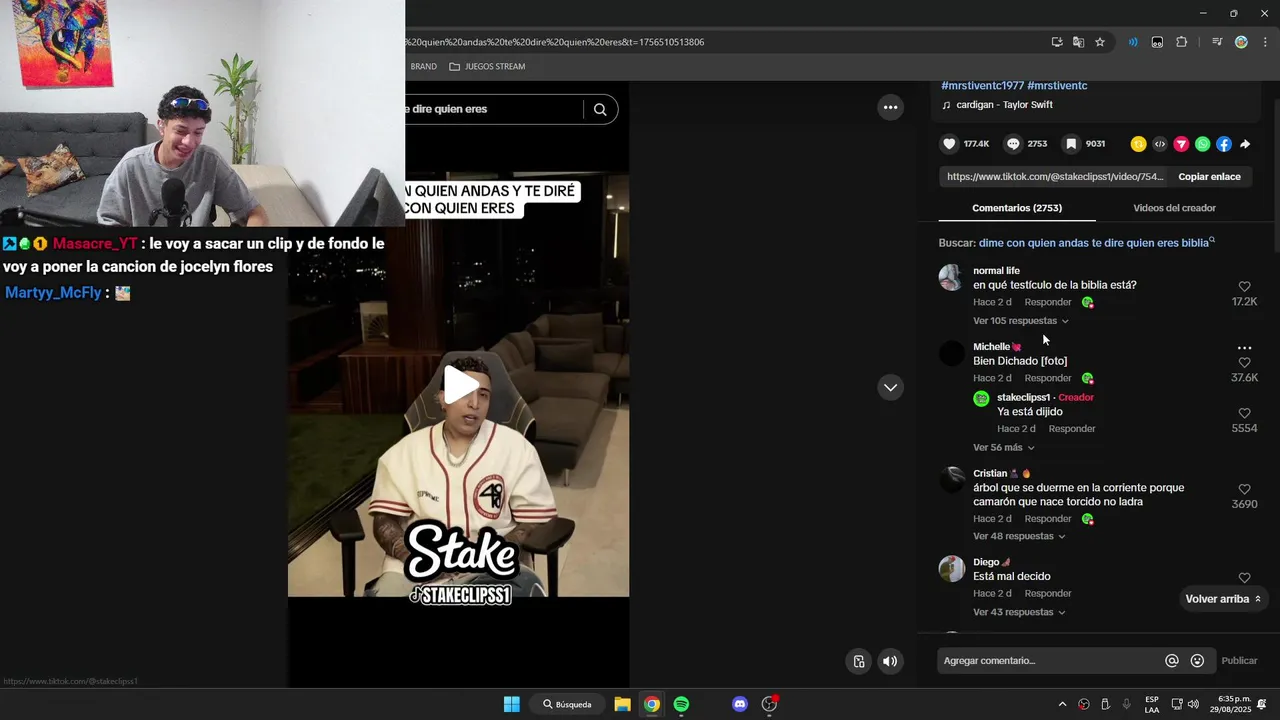Go to next video down arrow

[x=890, y=388]
